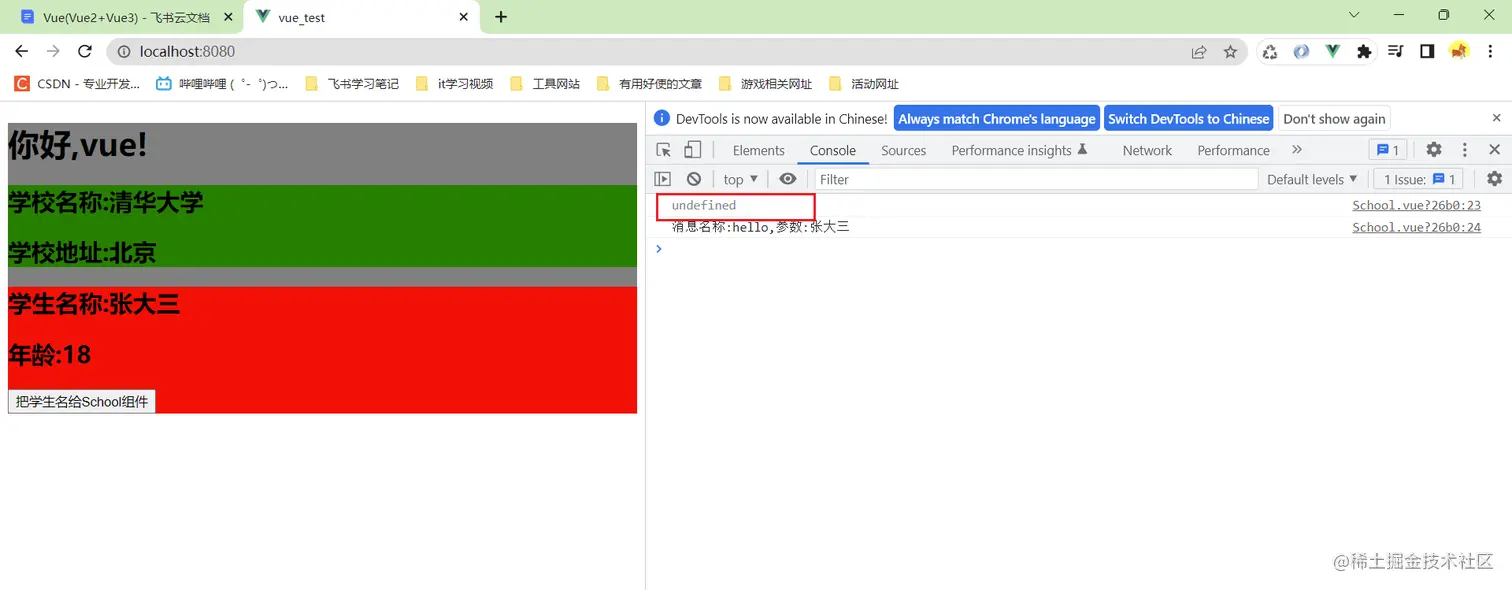The height and width of the screenshot is (590, 1512).
Task: Reload the localhost page
Action: point(85,51)
